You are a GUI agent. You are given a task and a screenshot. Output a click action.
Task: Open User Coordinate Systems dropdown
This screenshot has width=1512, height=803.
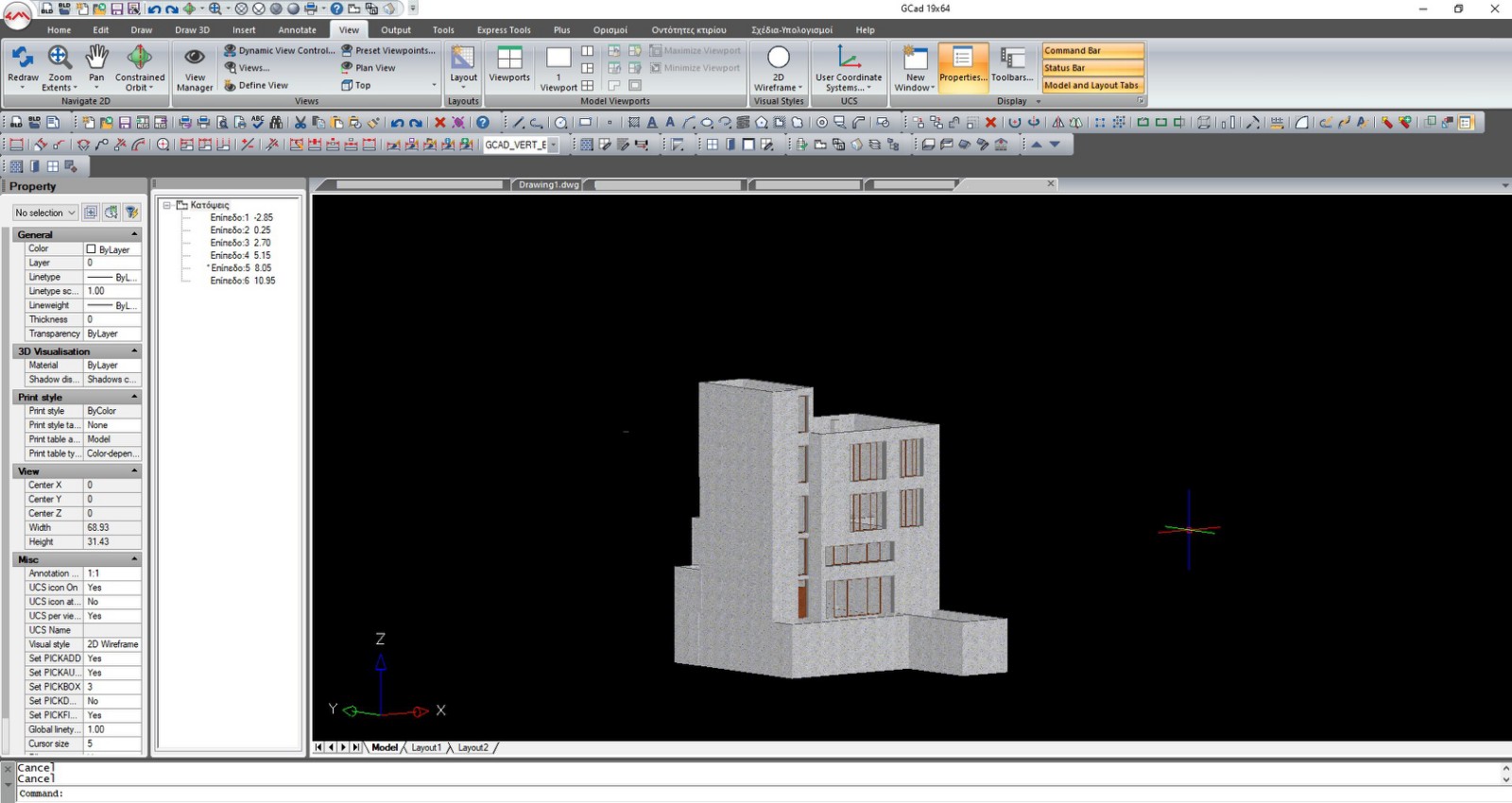tap(849, 68)
